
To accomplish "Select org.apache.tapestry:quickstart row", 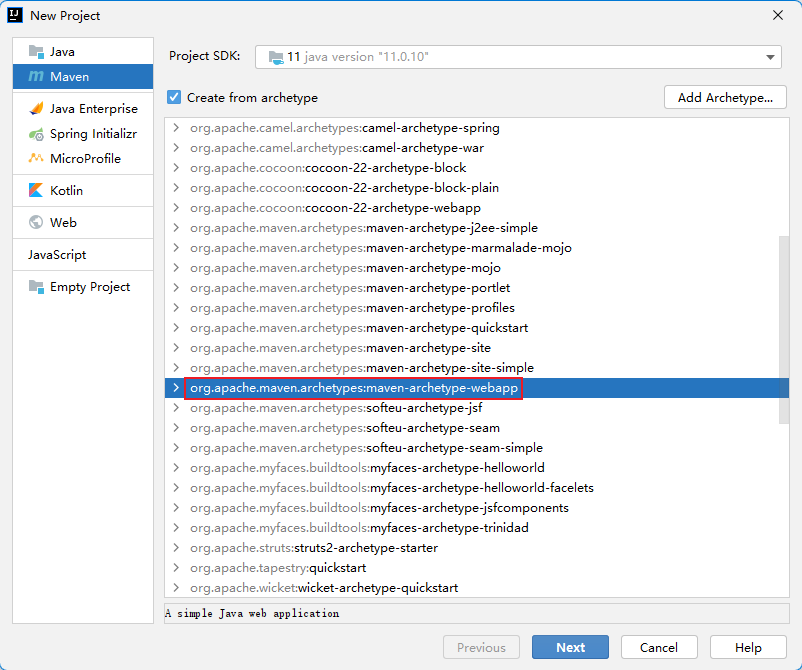I will pyautogui.click(x=477, y=567).
